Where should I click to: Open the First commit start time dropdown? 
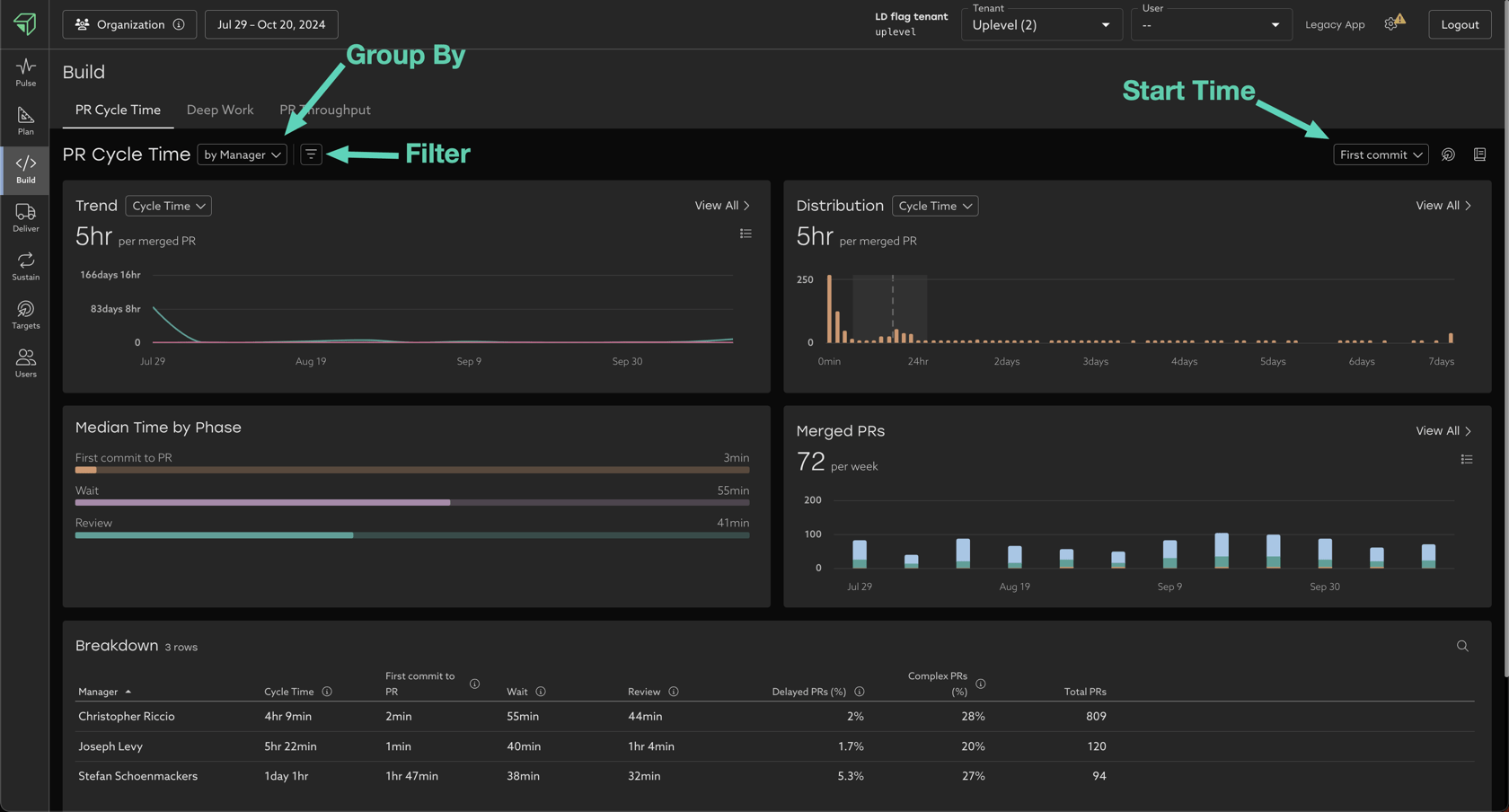pos(1380,154)
